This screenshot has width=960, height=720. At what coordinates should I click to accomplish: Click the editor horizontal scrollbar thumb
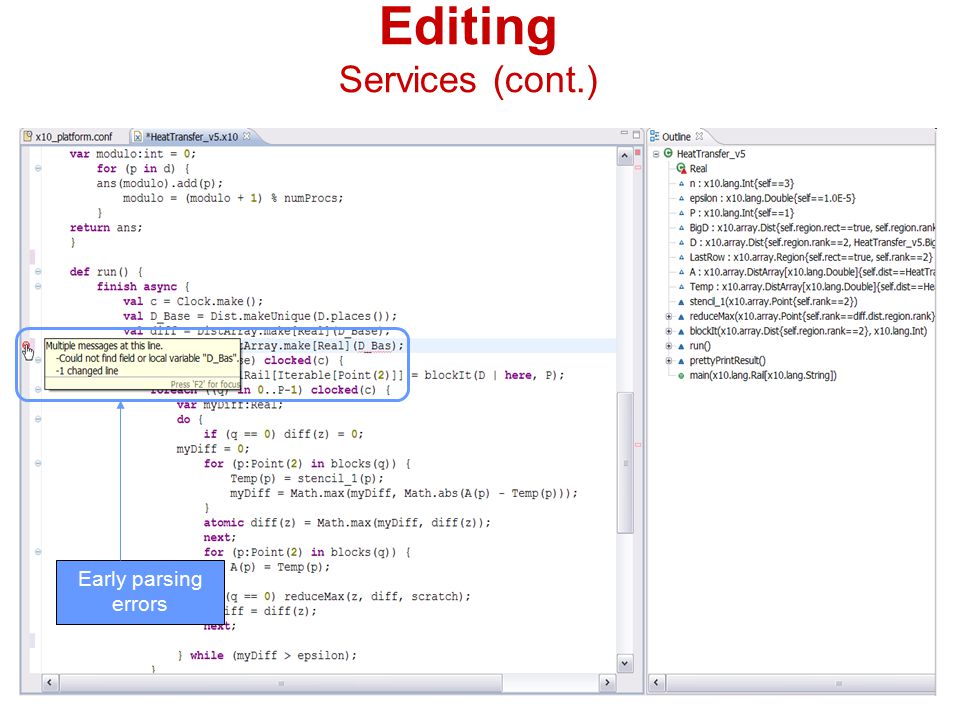[281, 683]
